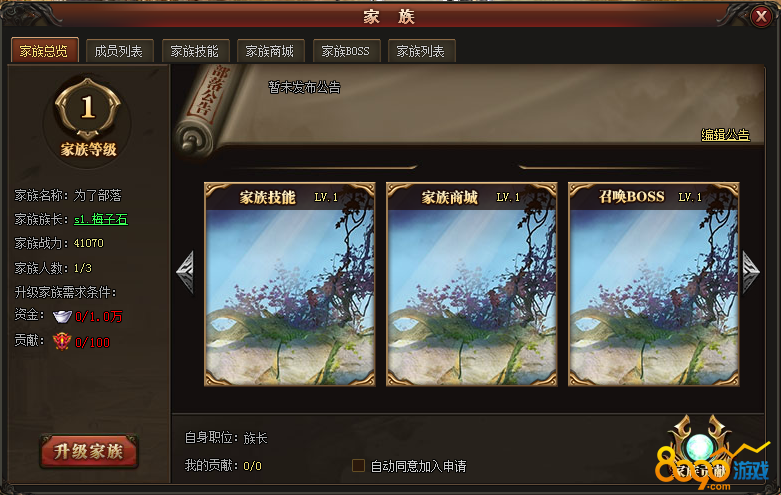The image size is (781, 495).
Task: Select the 家族技能 LV.1 card
Action: point(289,284)
